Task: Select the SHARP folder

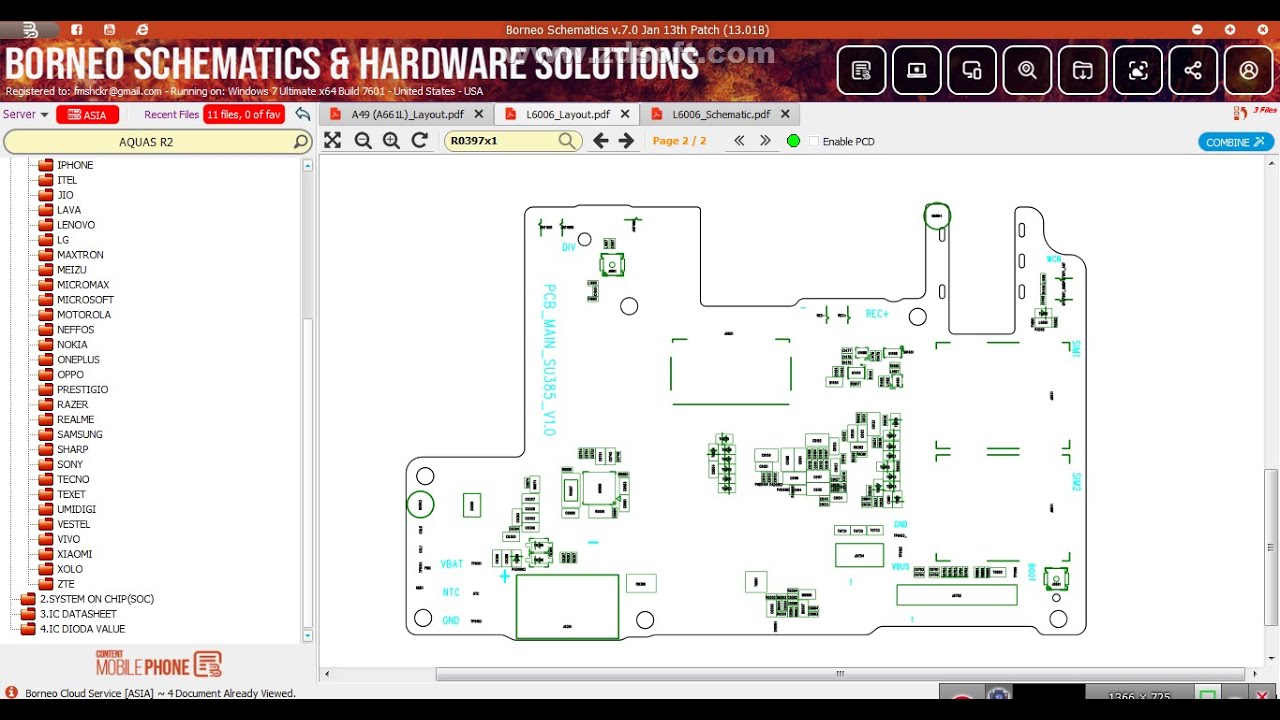Action: 72,450
